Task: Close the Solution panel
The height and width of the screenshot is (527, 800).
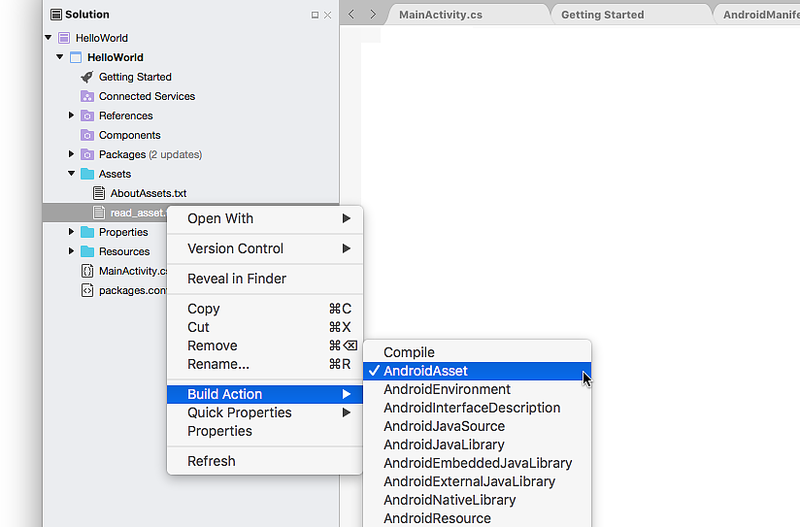Action: click(x=328, y=15)
